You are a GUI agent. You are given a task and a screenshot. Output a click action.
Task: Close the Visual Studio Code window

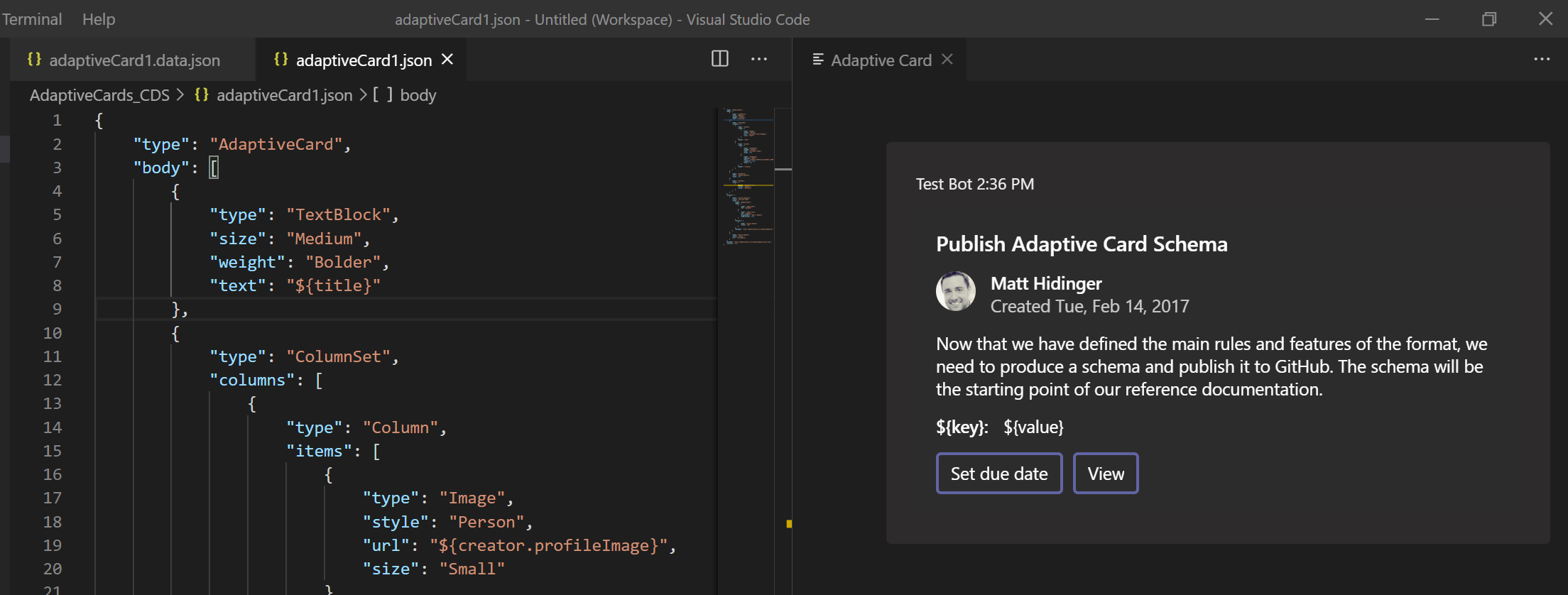(1545, 19)
